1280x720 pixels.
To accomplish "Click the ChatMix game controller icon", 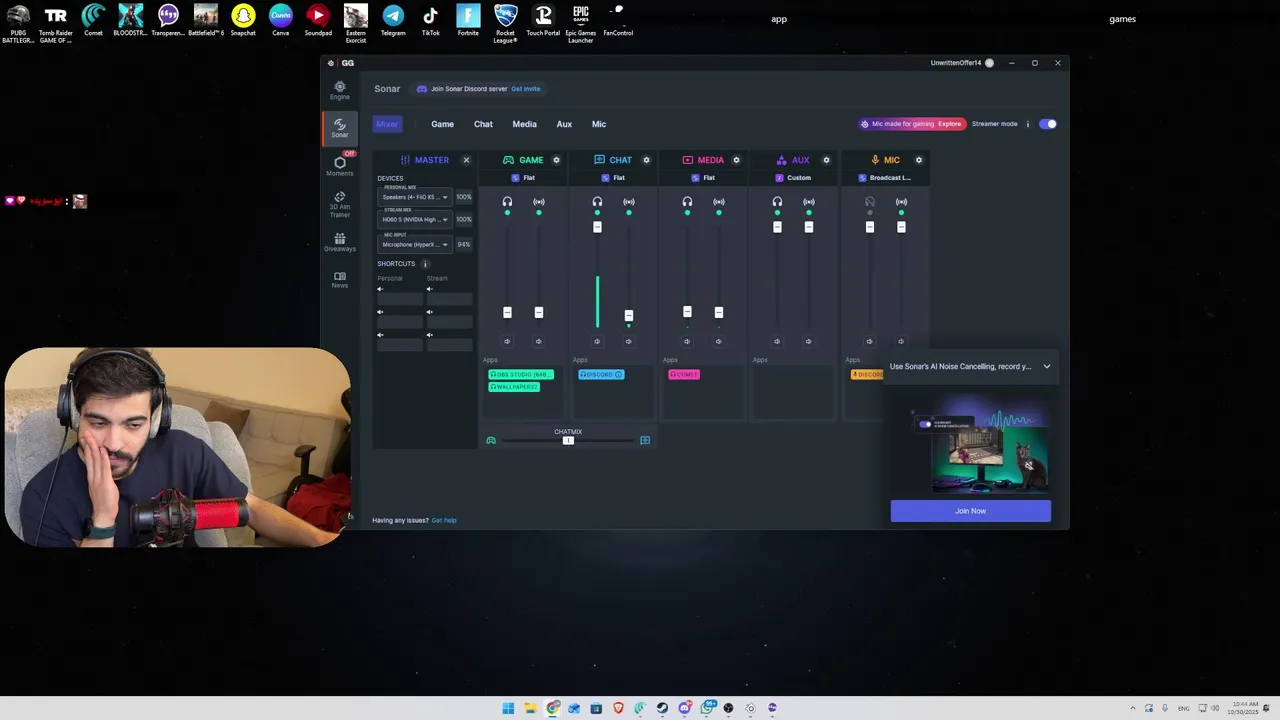I will click(491, 440).
